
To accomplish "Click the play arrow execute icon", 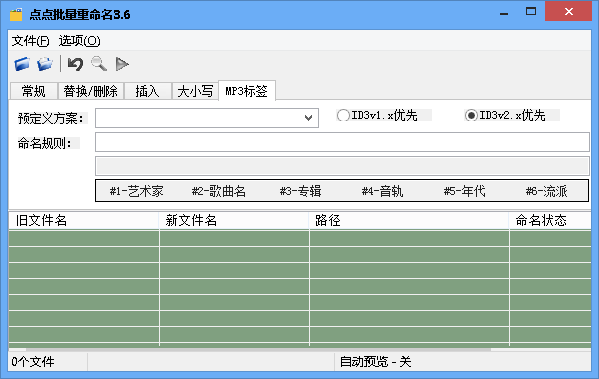I will point(122,64).
